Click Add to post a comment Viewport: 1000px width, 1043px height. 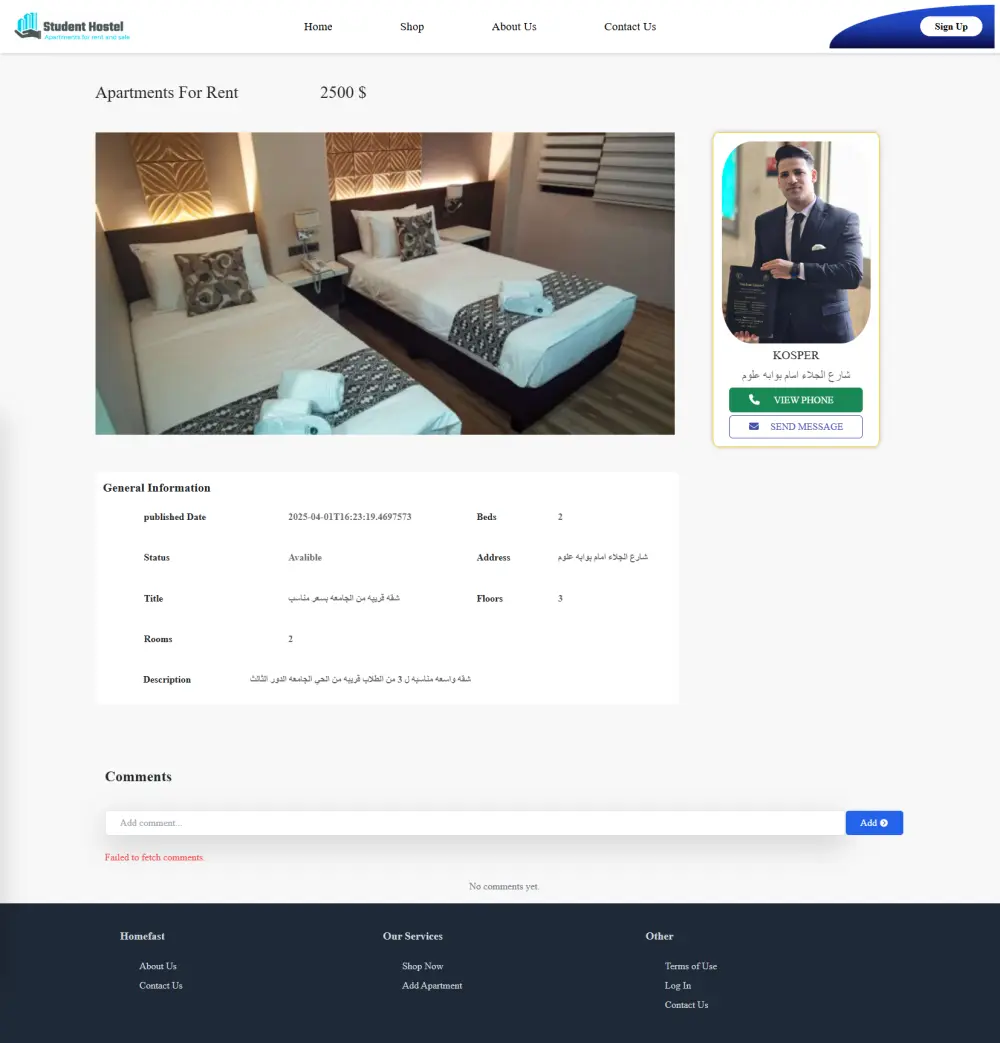tap(873, 822)
